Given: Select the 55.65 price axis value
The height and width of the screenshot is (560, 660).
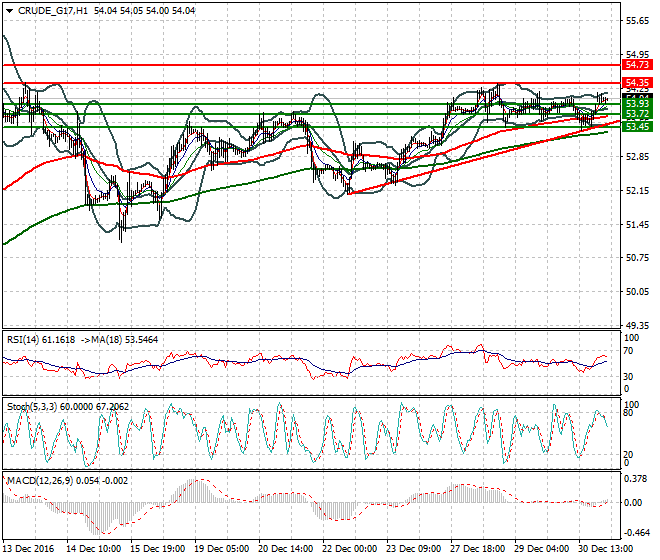Looking at the screenshot, I should 637,21.
